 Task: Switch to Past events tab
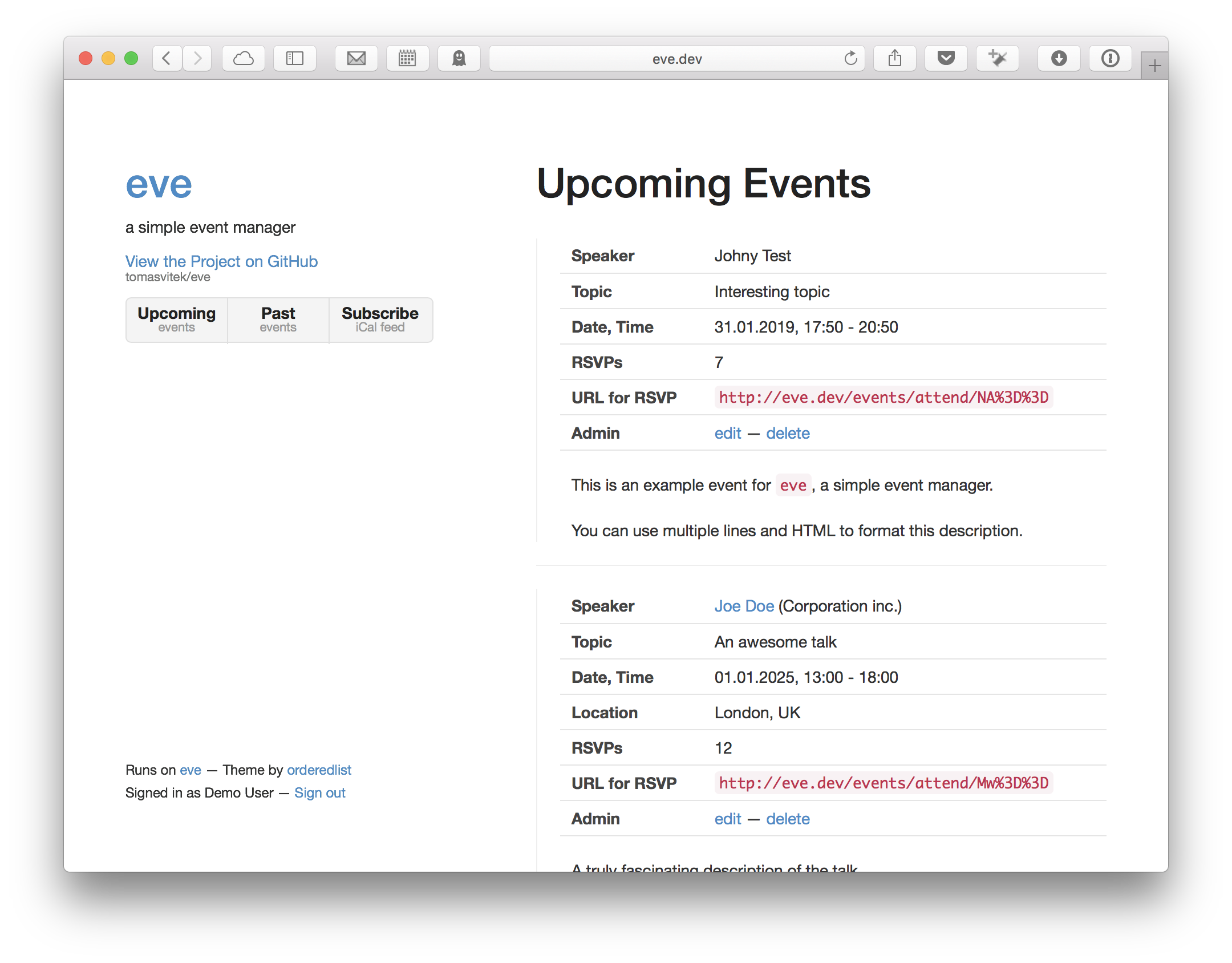(278, 319)
